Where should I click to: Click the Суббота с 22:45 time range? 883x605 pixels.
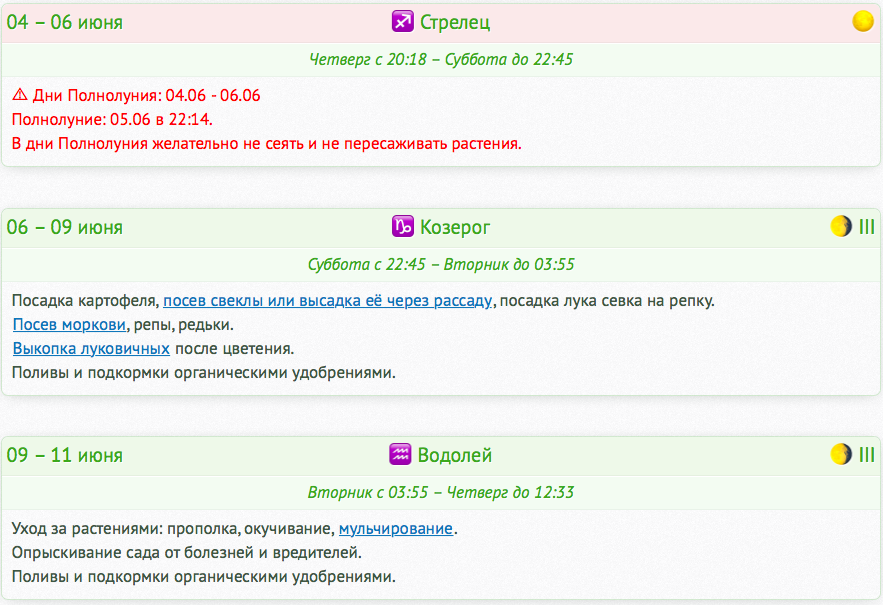point(441,265)
